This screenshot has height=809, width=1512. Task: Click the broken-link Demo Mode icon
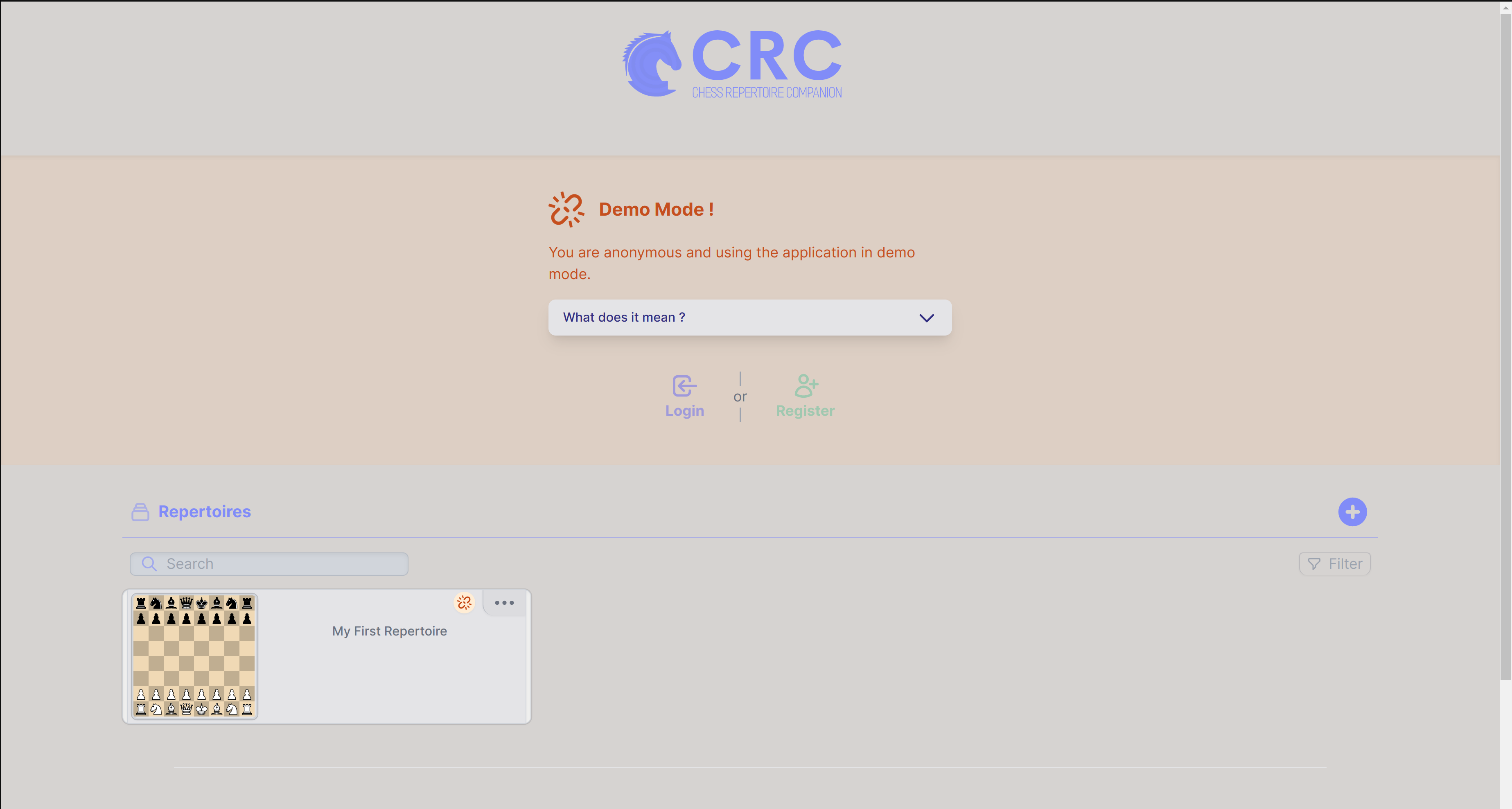[x=566, y=210]
